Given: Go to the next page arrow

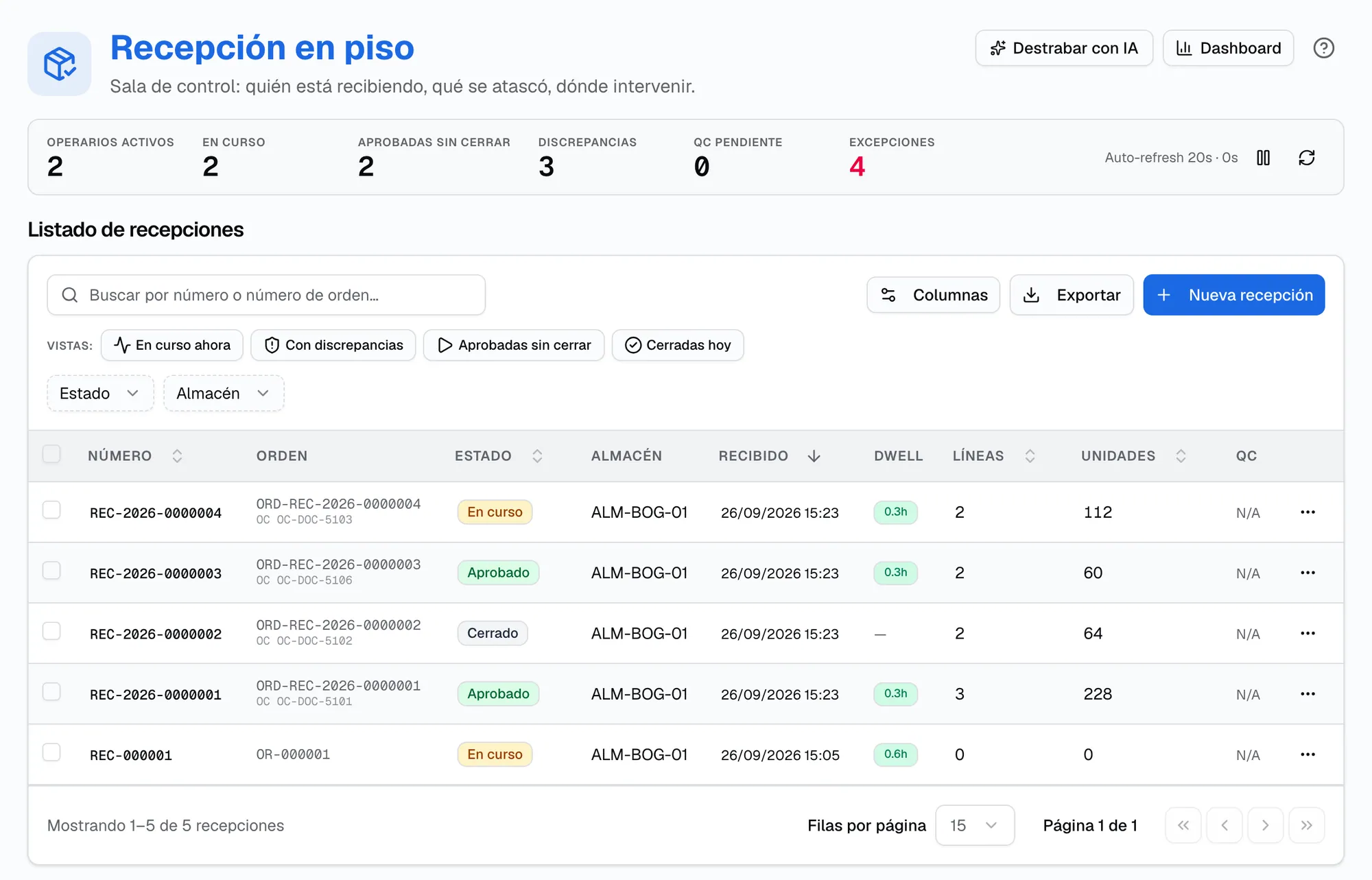Looking at the screenshot, I should [x=1265, y=825].
